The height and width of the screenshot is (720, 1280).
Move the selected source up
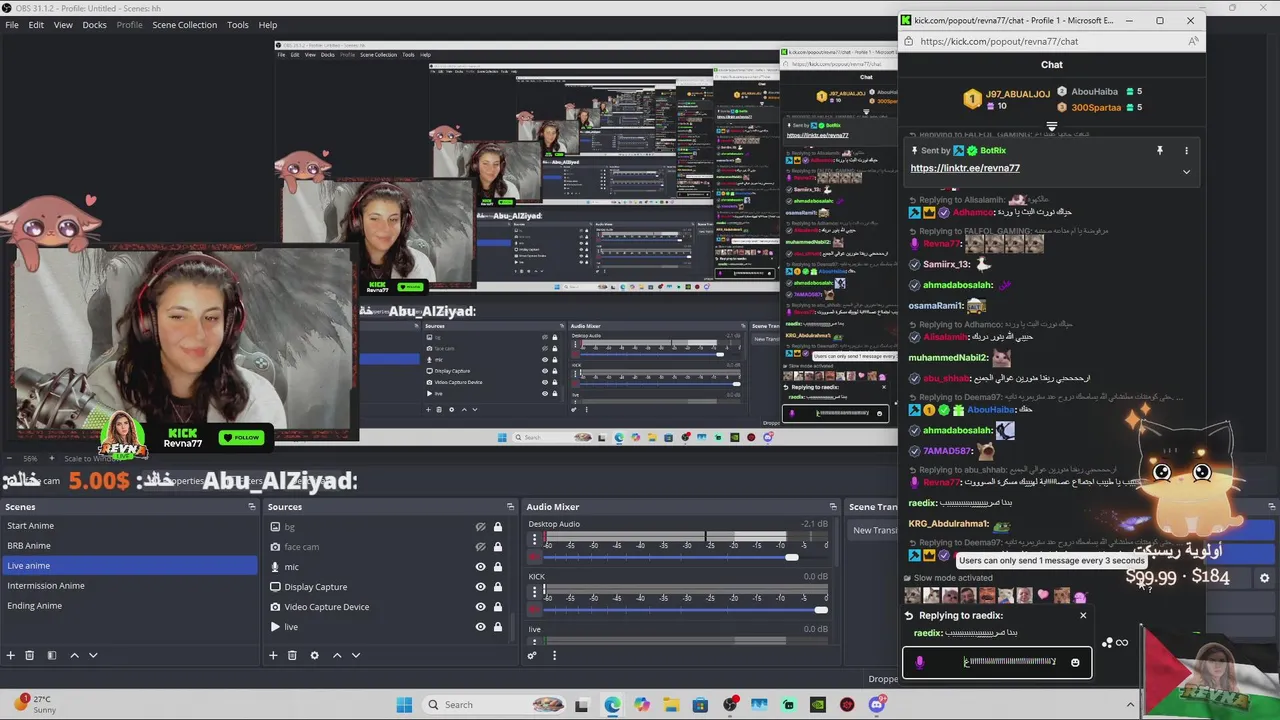point(337,655)
